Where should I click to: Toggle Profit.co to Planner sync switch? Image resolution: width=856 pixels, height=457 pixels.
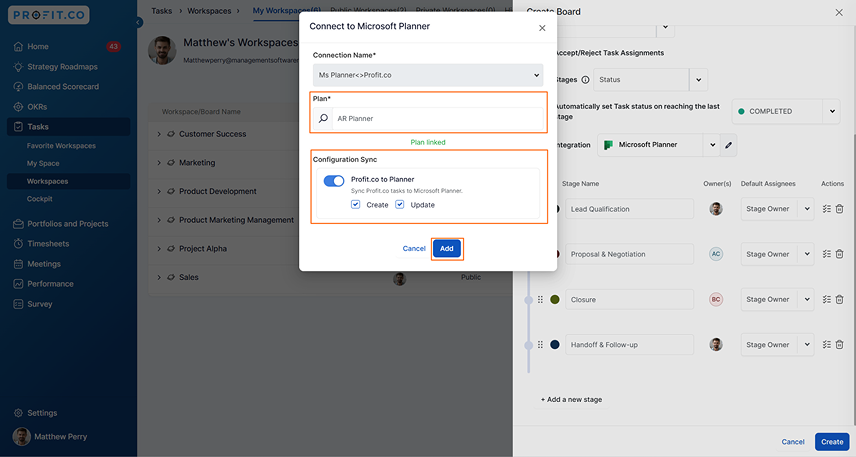334,181
